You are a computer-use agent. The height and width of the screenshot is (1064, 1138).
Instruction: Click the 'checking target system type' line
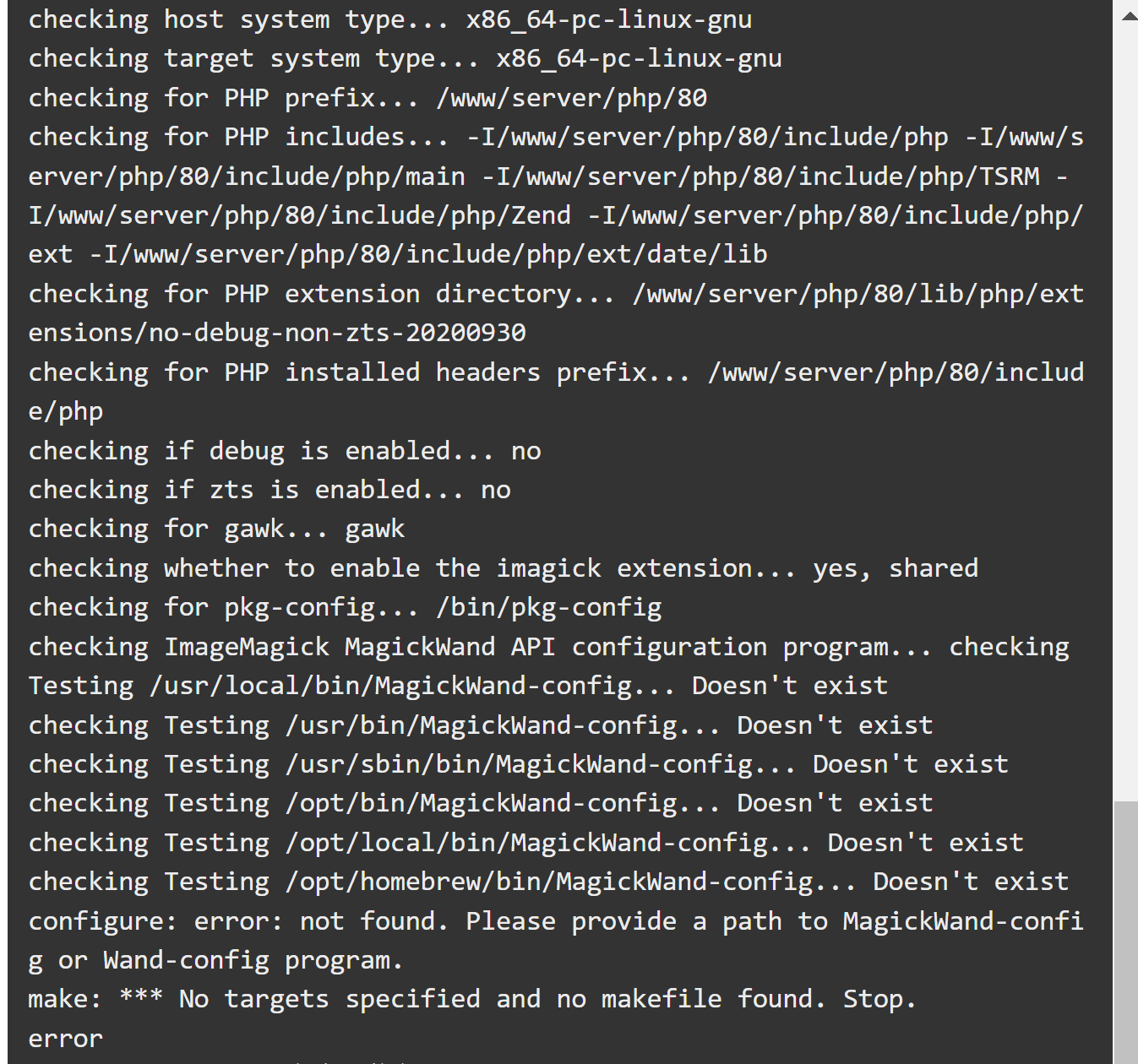pos(406,59)
